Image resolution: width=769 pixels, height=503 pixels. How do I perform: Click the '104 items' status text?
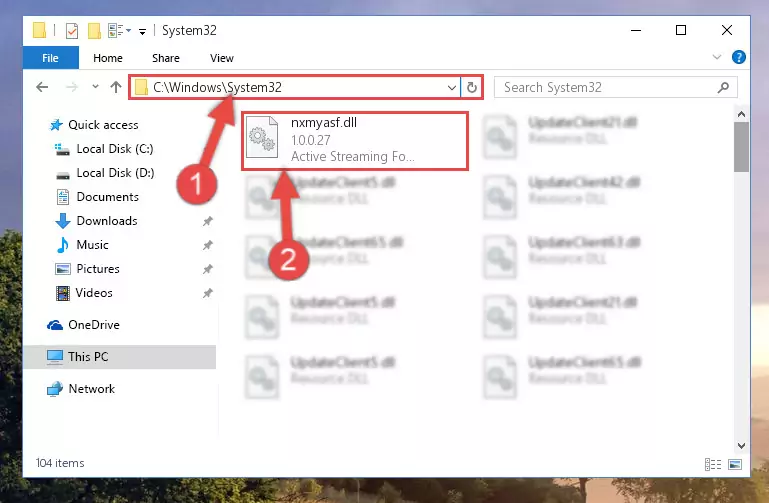pos(60,463)
